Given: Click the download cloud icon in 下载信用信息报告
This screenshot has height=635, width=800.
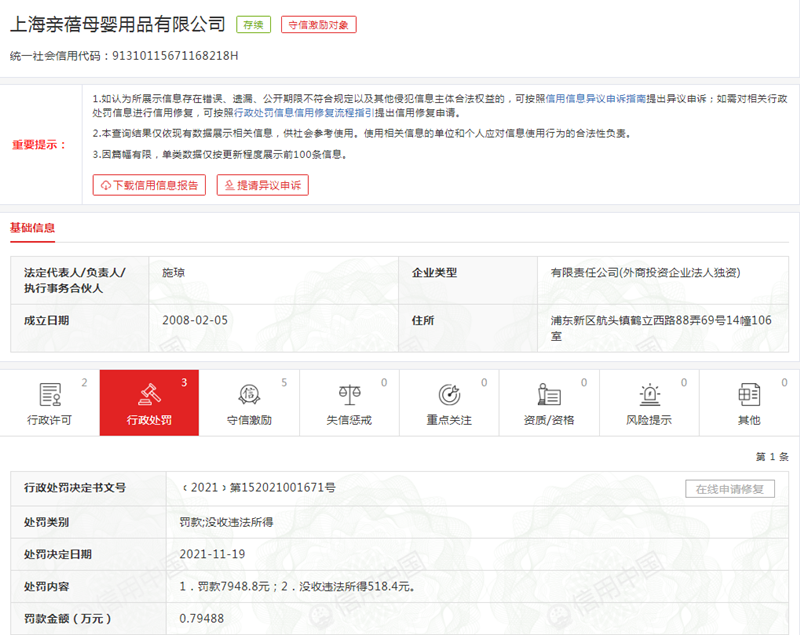Looking at the screenshot, I should (x=106, y=185).
